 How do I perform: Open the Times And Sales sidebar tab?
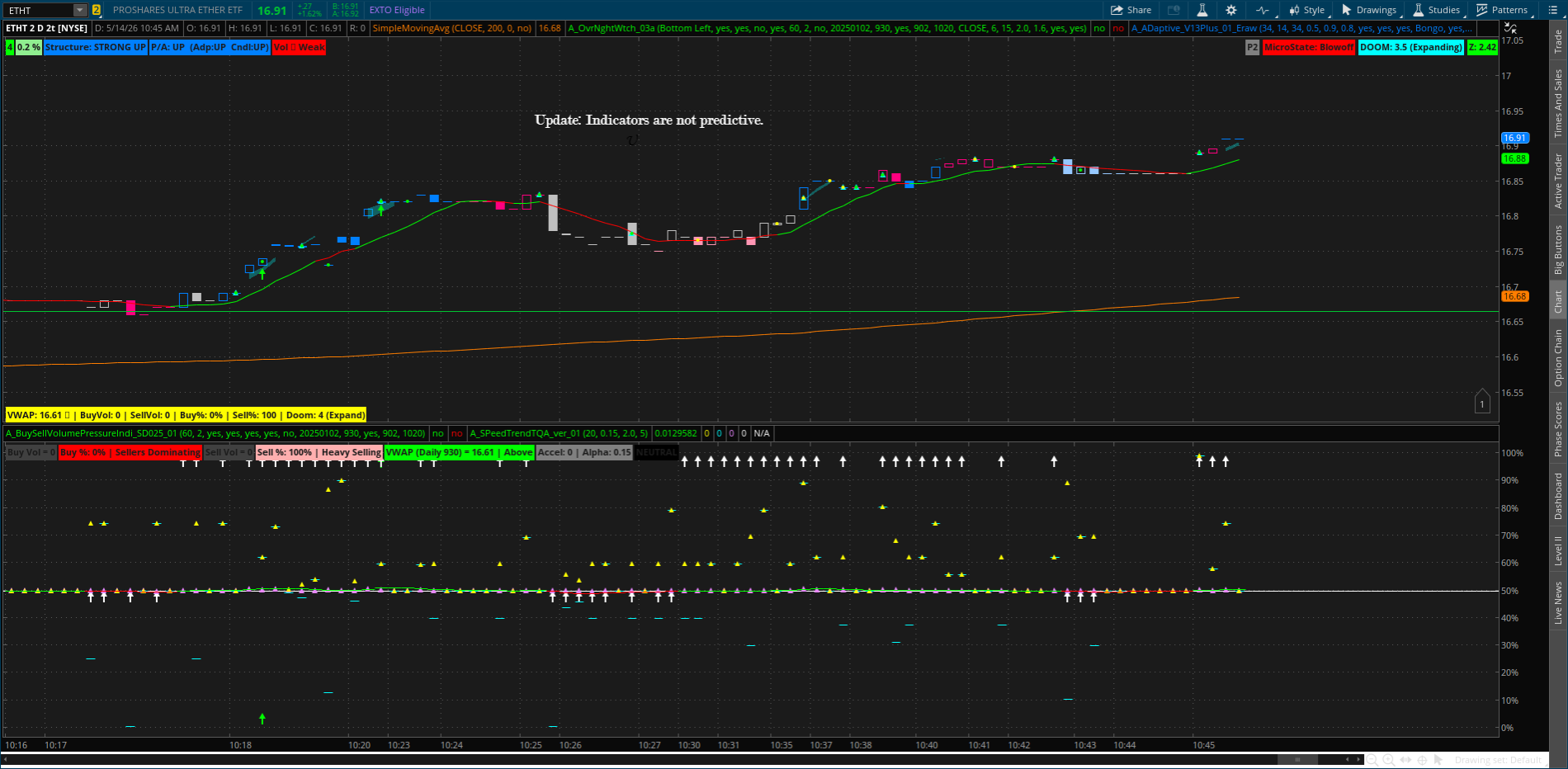point(1558,103)
